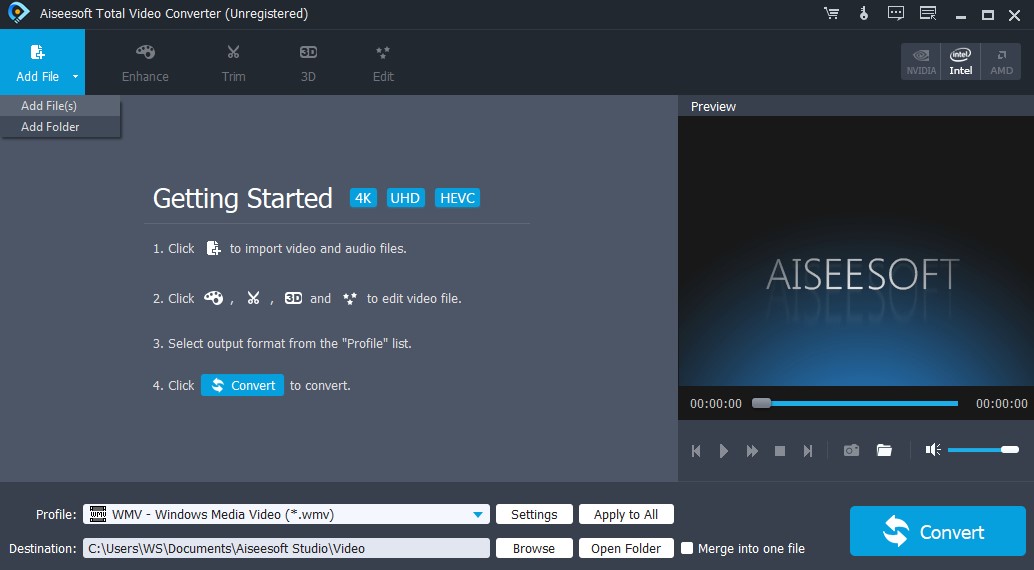The image size is (1034, 570).
Task: Toggle AMD hardware acceleration
Action: pyautogui.click(x=1001, y=61)
